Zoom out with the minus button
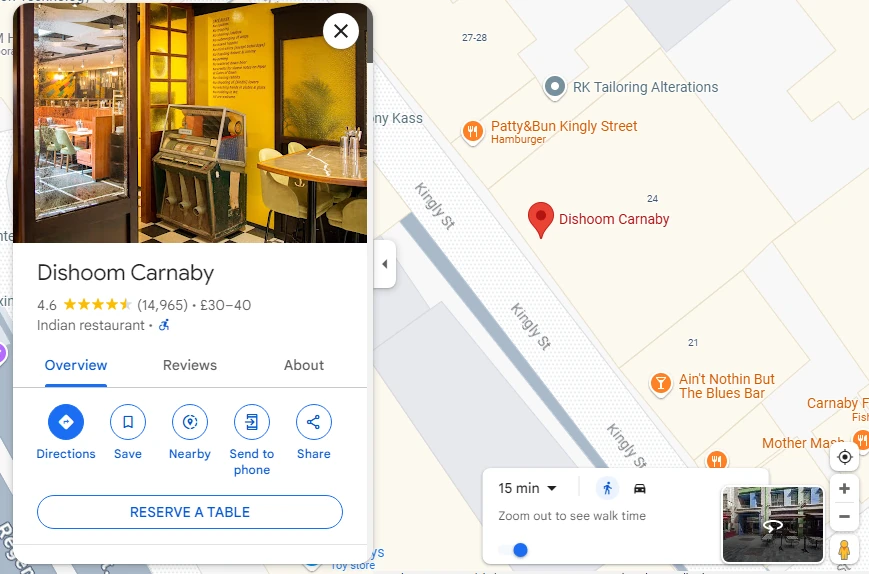Screen dimensions: 869x574 tap(845, 516)
